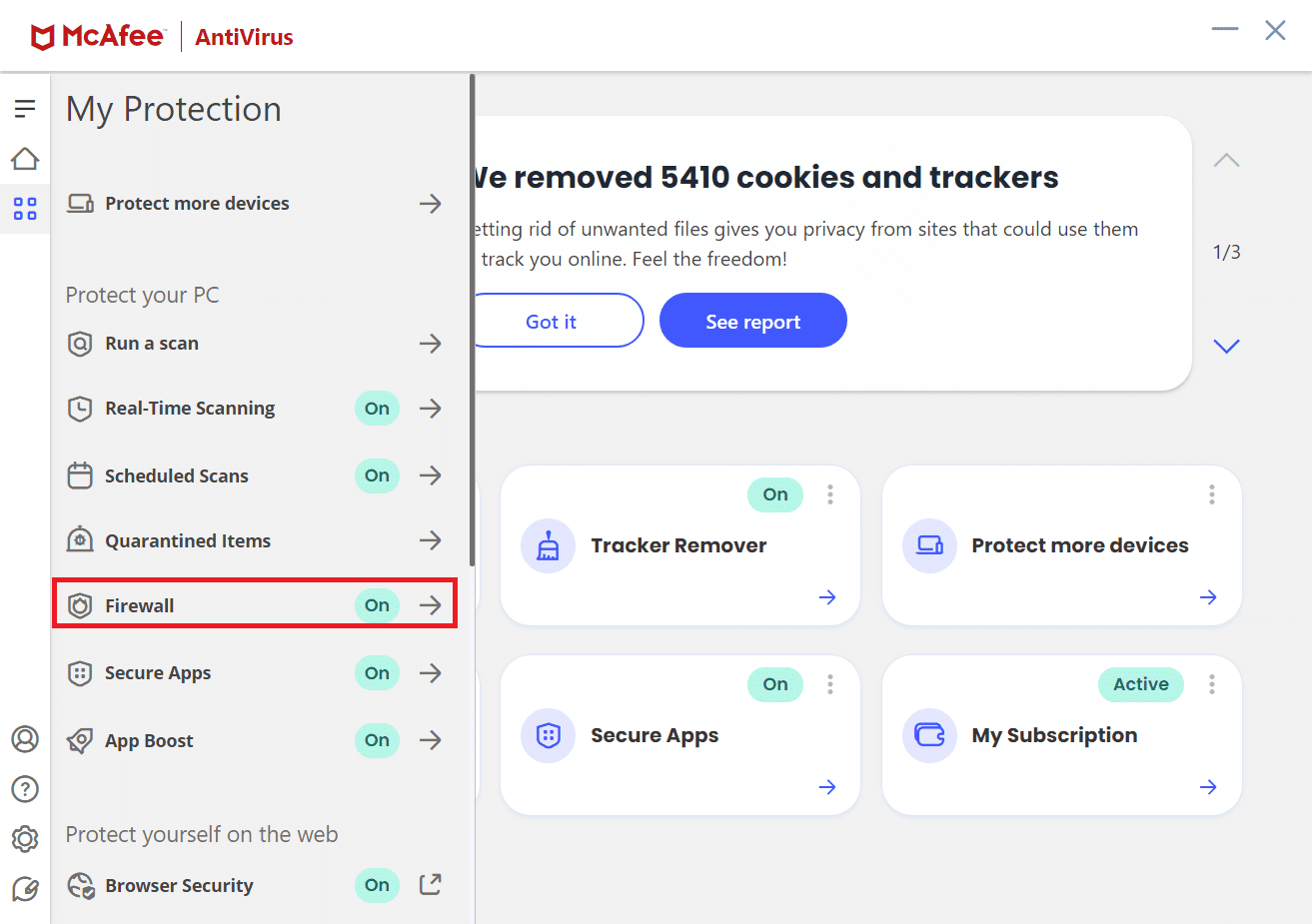Click the My Subscription wallet icon
Image resolution: width=1312 pixels, height=924 pixels.
pyautogui.click(x=929, y=735)
